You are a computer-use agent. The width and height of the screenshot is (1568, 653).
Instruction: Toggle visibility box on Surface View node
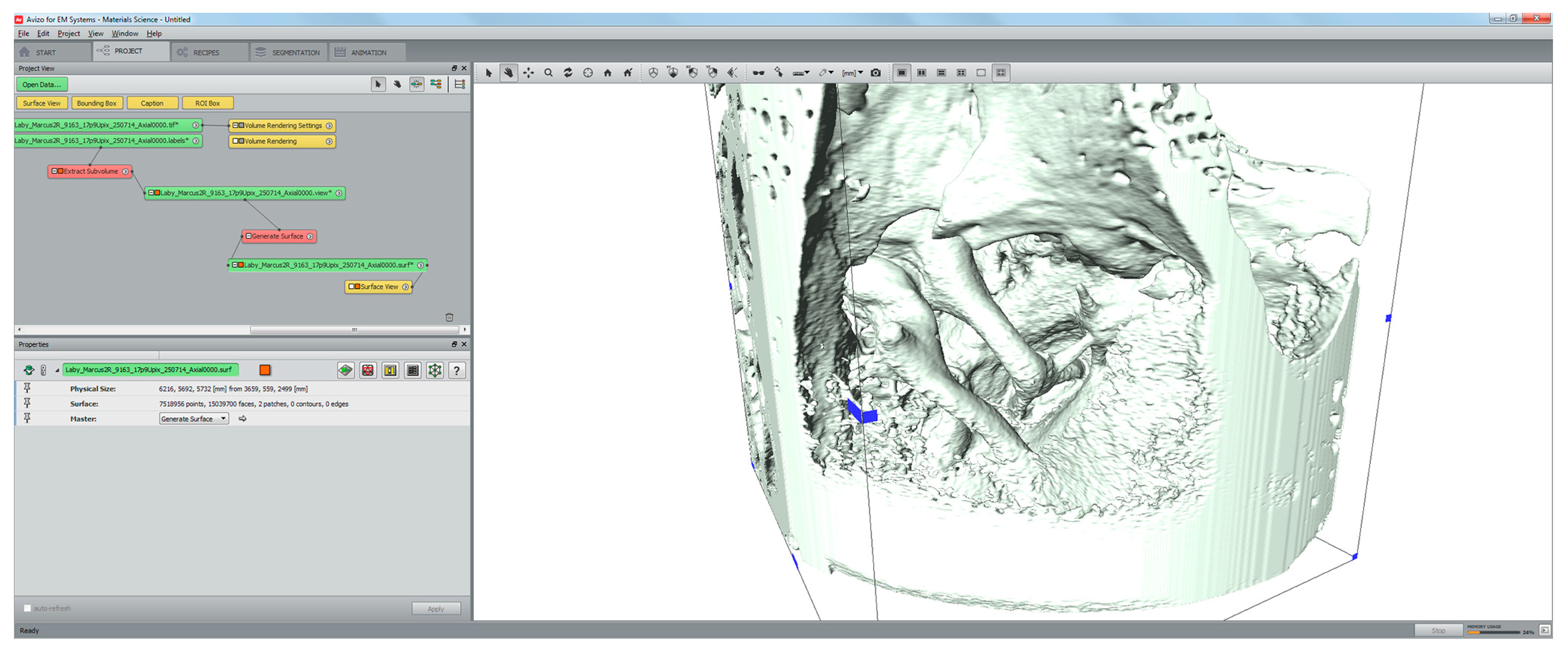point(357,287)
